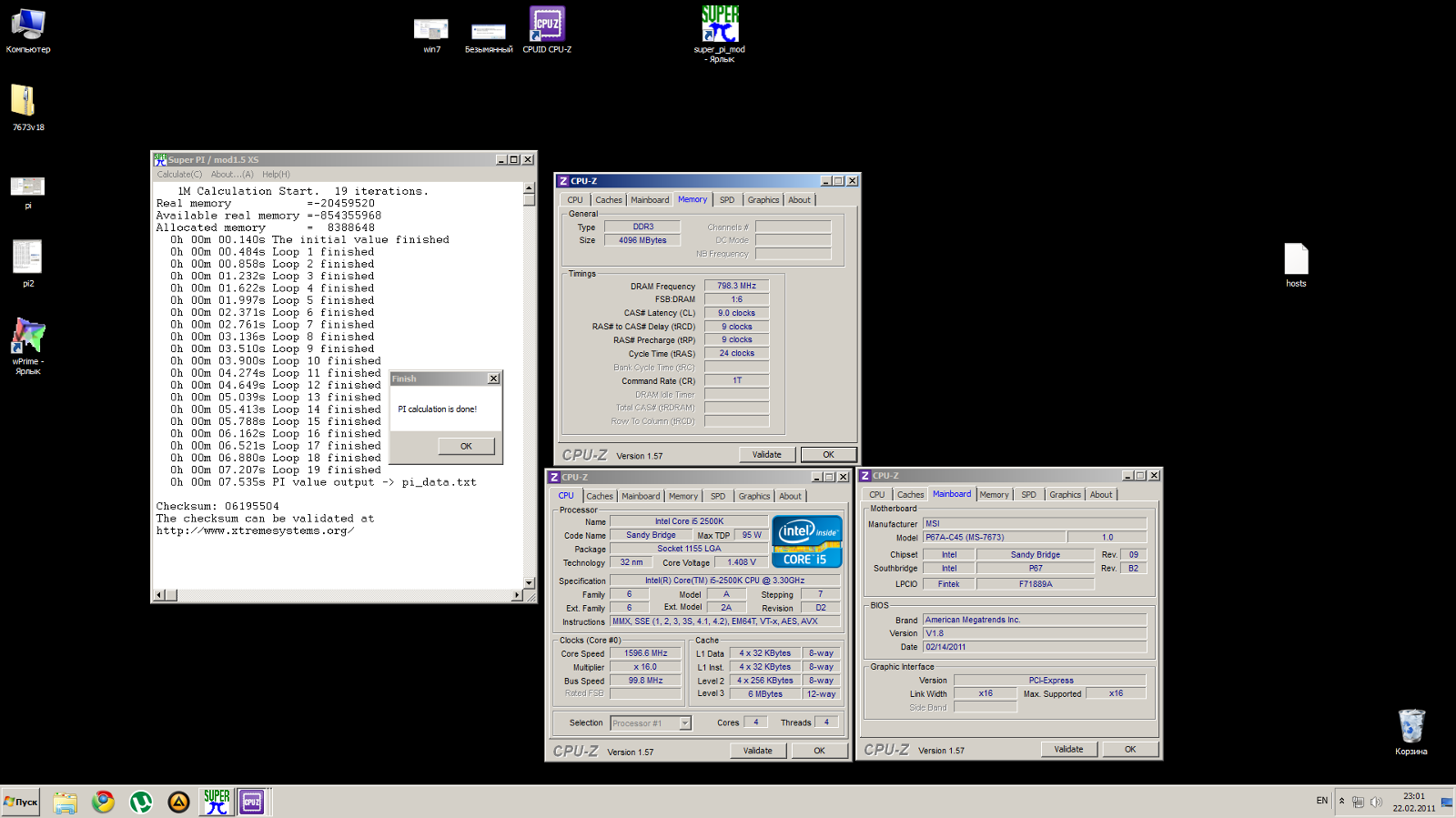Viewport: 1456px width, 818px height.
Task: Click the DRAM Frequency 798.3 MHz value
Action: 736,286
